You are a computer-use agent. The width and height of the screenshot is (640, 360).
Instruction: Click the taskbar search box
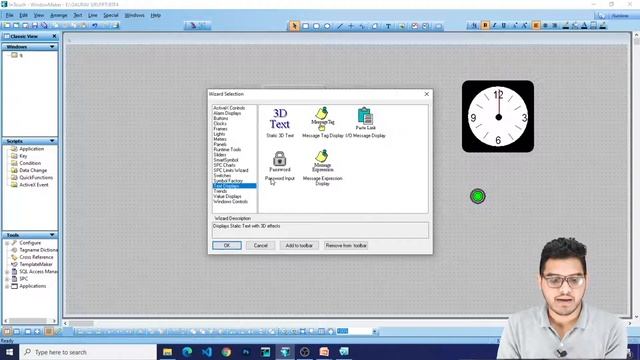pos(88,352)
